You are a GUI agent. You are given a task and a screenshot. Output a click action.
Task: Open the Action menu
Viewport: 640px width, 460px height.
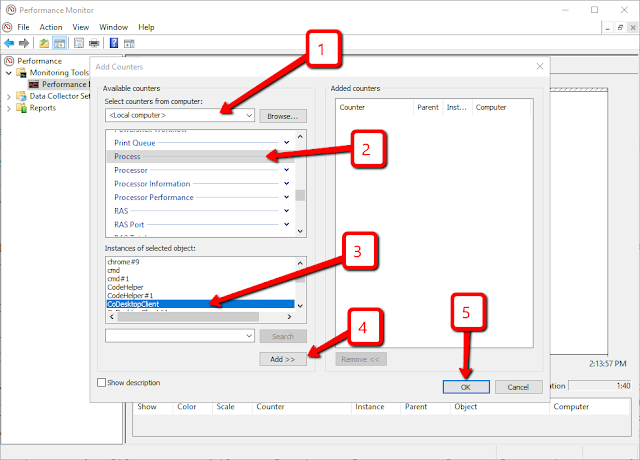tap(51, 27)
